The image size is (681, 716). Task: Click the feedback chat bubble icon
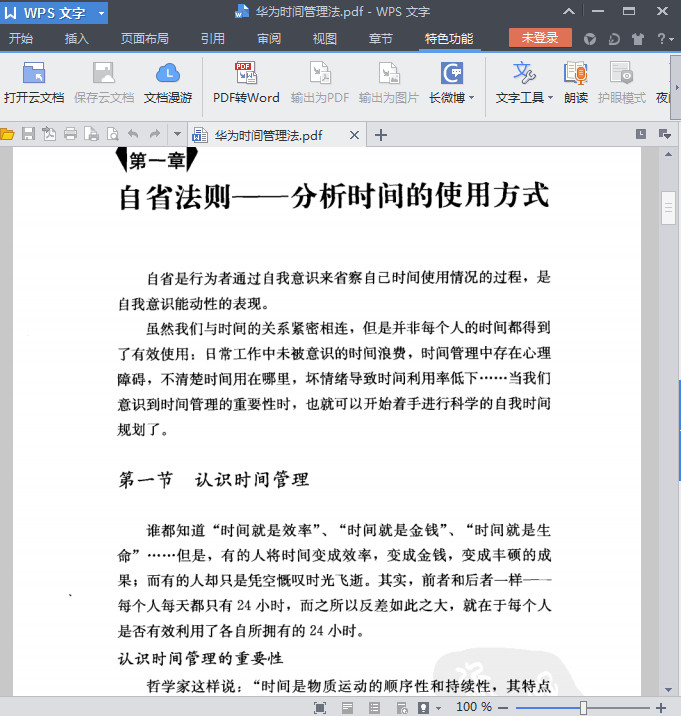pos(614,39)
